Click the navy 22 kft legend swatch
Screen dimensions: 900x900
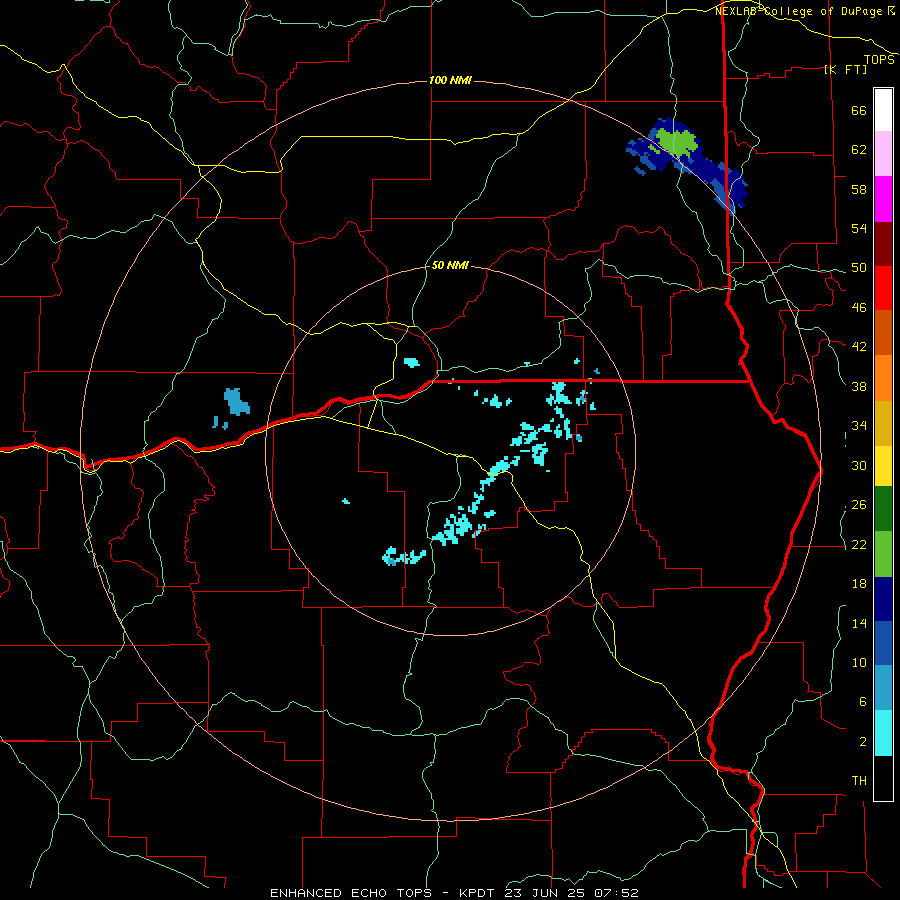tap(883, 599)
